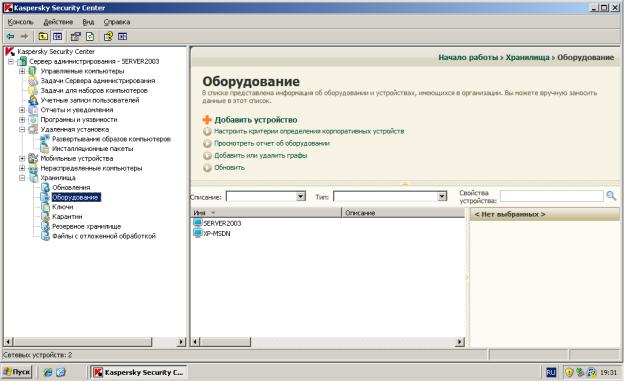The image size is (624, 381).
Task: Click the Имя column header
Action: [266, 213]
